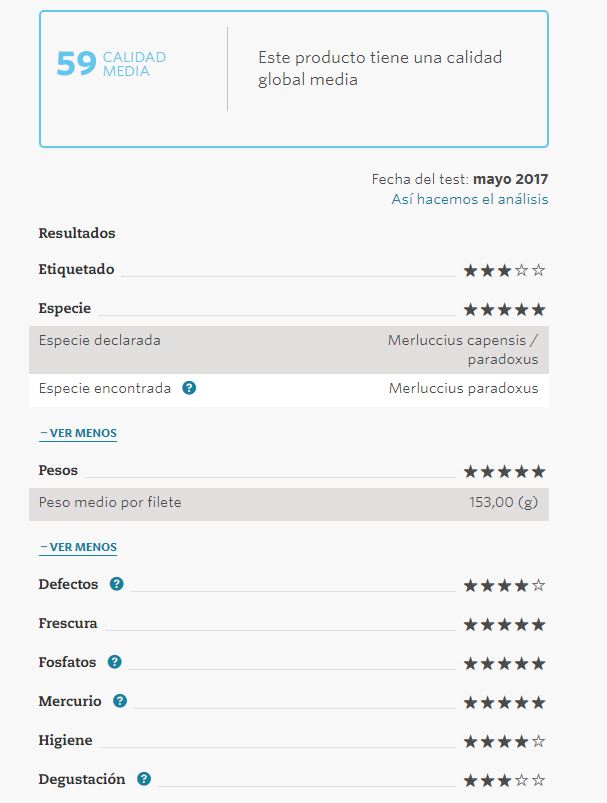Screen dimensions: 607x803
Task: Open 'Así hacemos el análisis' link
Action: pyautogui.click(x=469, y=199)
